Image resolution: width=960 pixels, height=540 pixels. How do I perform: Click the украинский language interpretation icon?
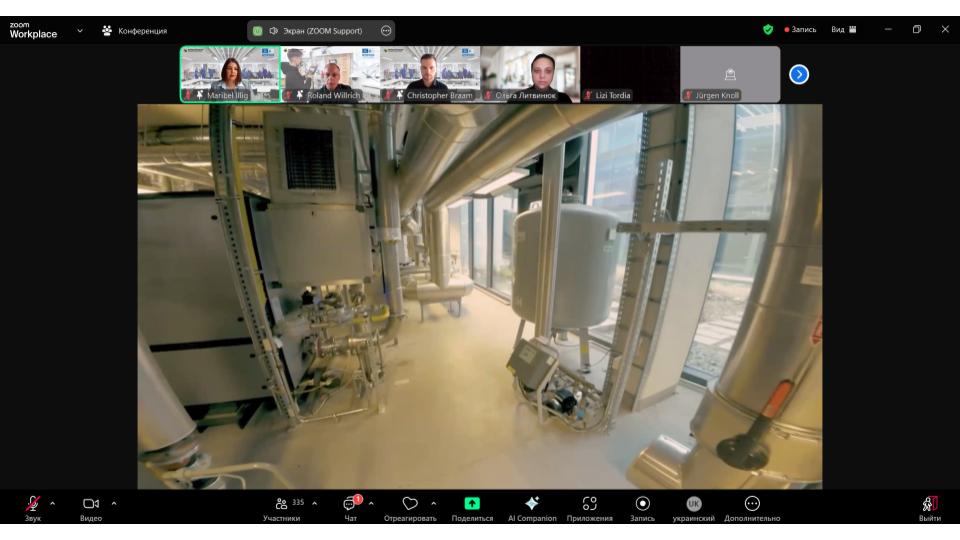coord(693,504)
